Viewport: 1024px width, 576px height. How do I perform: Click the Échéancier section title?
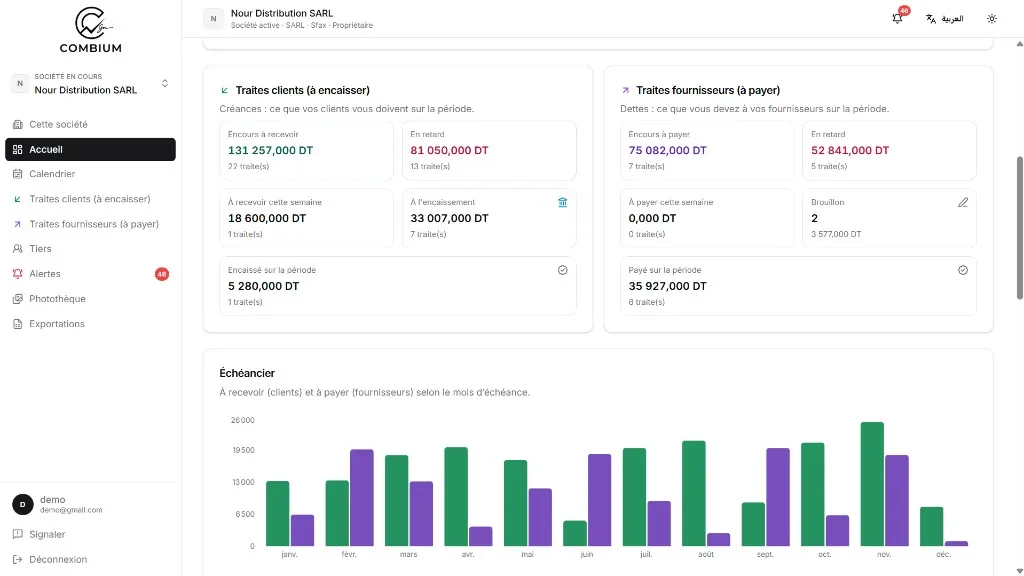coord(247,374)
